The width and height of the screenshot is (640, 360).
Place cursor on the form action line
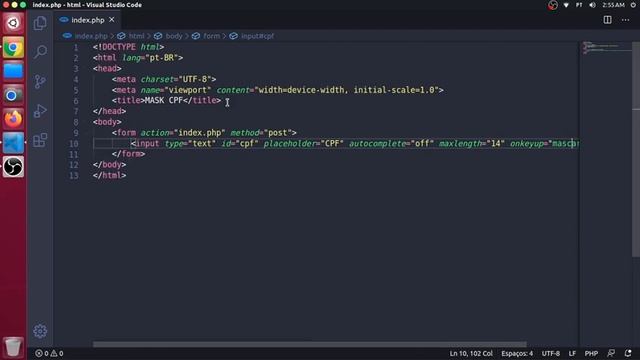(204, 133)
